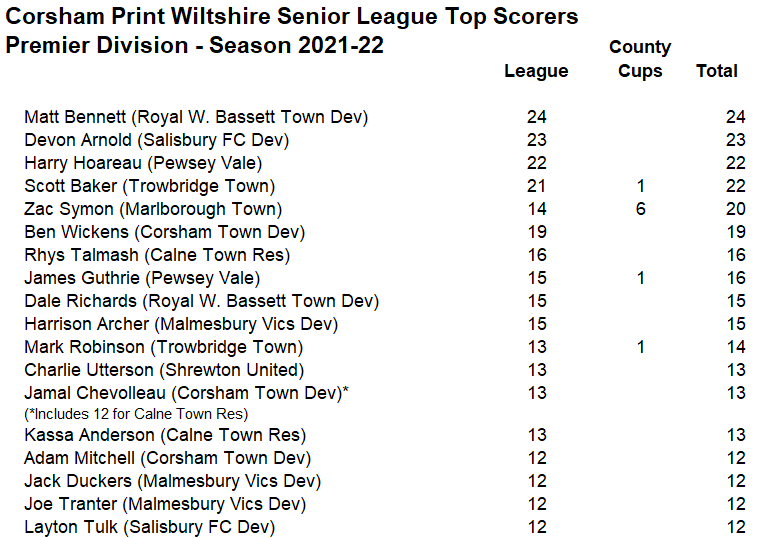Click Kassa Anderson (Calne Town Res) name
This screenshot has height=538, width=780.
[165, 435]
